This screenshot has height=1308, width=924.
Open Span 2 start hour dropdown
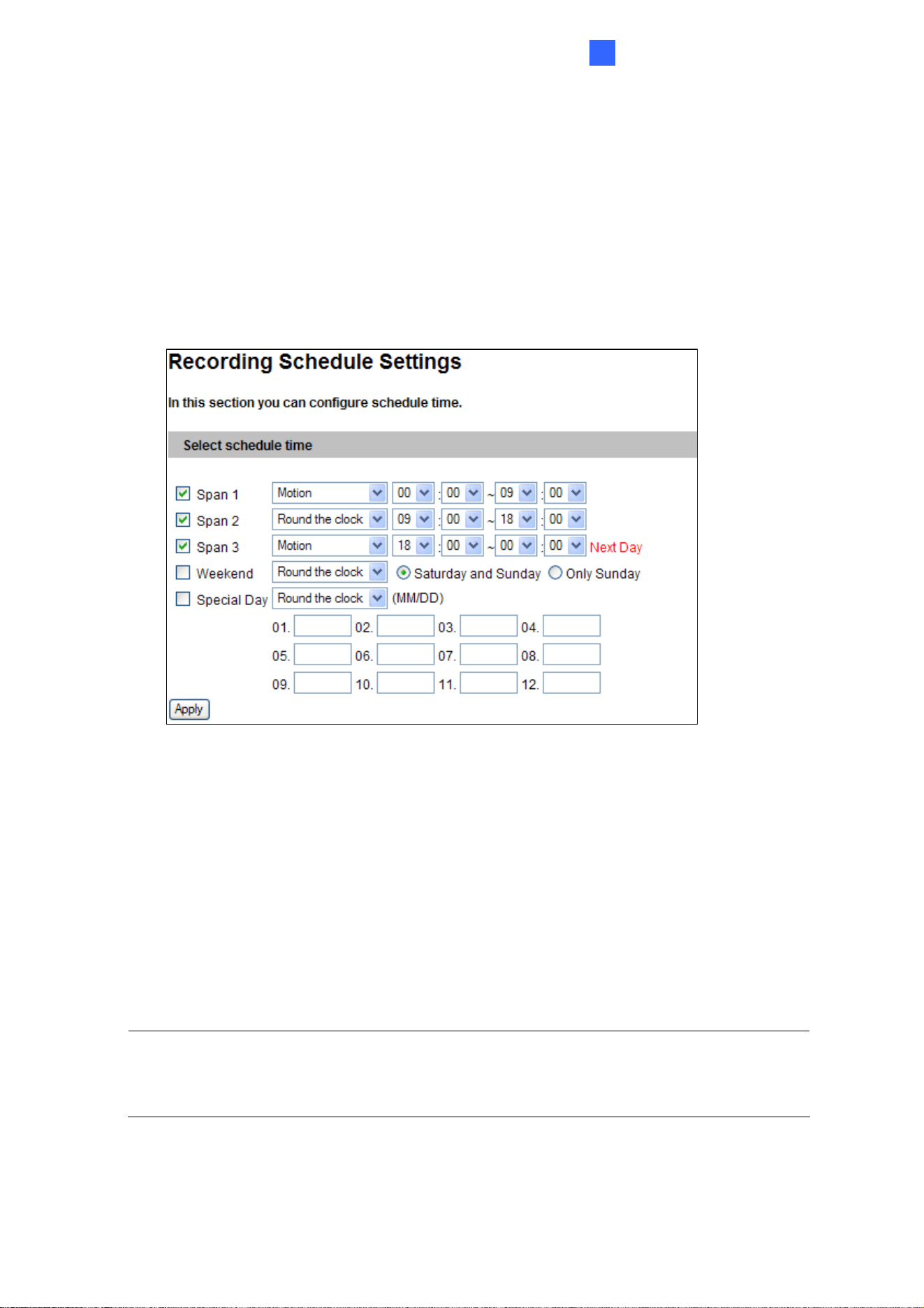pos(413,519)
